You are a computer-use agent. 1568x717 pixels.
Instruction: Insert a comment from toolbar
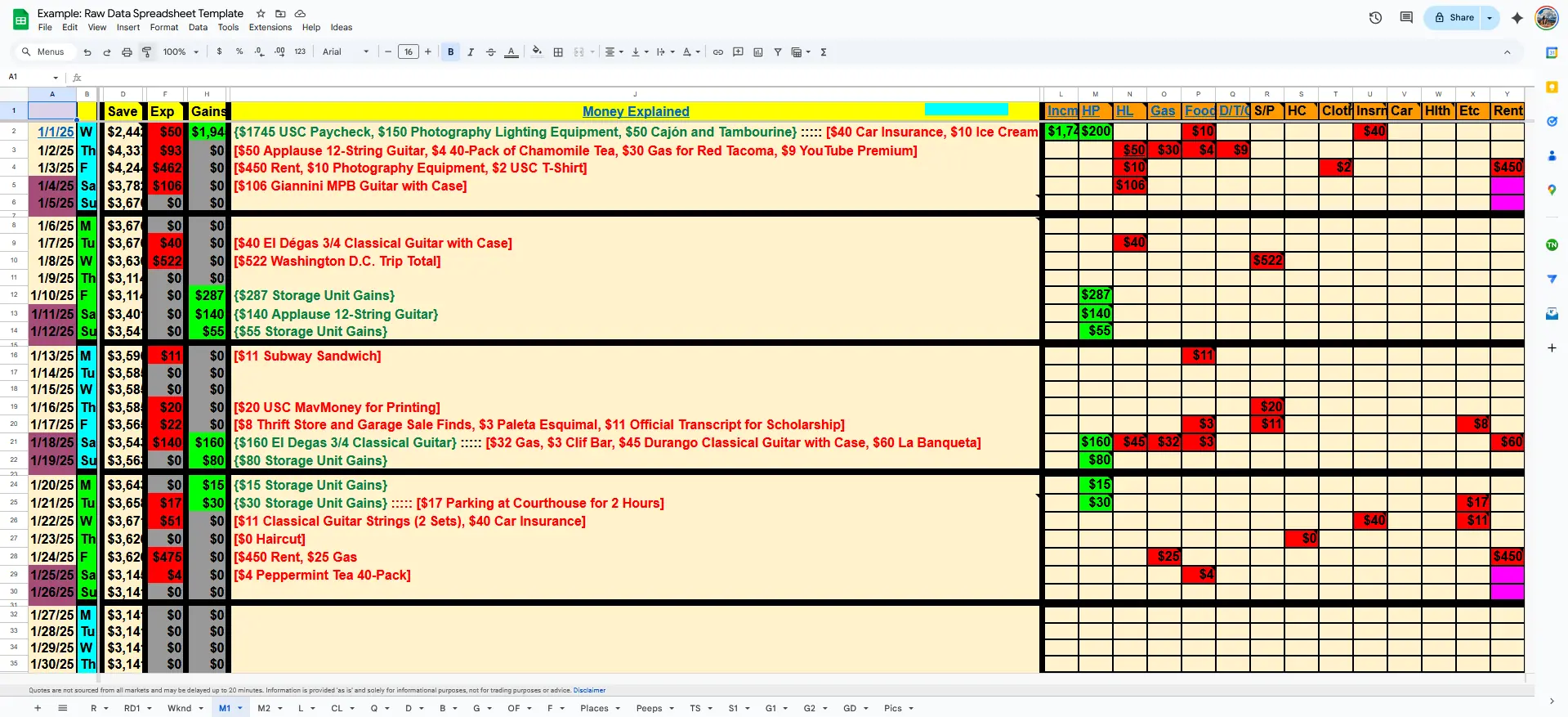tap(738, 52)
